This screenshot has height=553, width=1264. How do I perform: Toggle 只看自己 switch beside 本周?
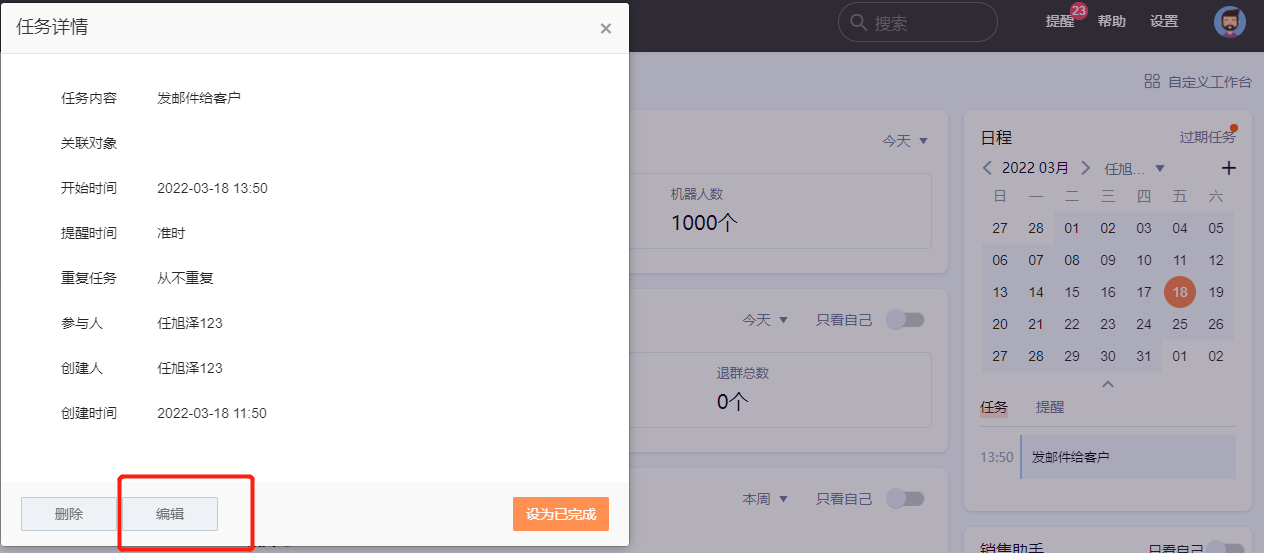click(906, 498)
